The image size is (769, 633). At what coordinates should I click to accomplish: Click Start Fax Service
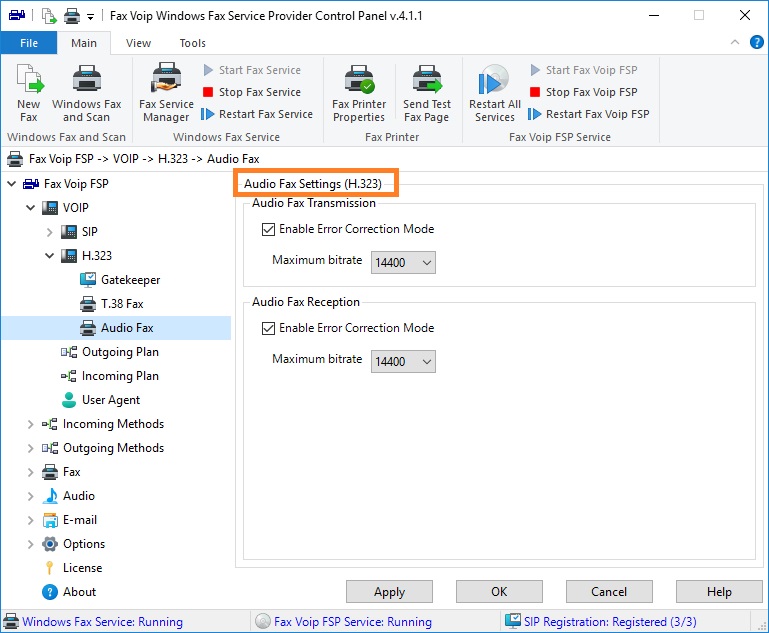click(x=252, y=70)
